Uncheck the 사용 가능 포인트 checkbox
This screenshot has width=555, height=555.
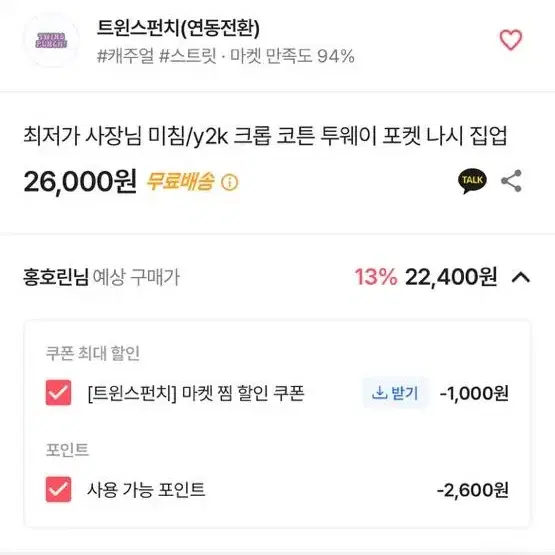tap(58, 490)
